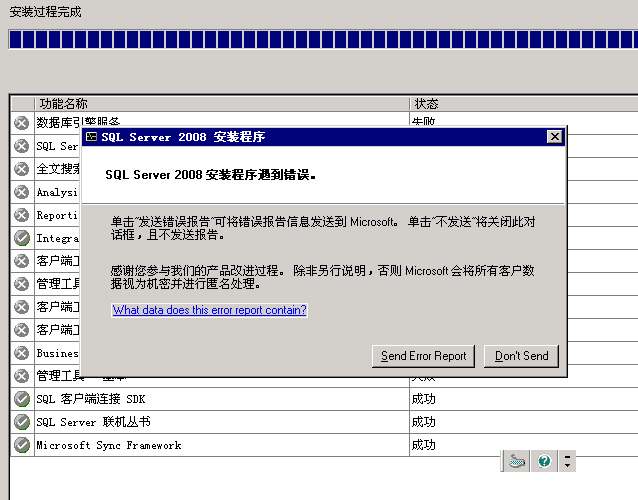Select the SQL Server 联机丛书 row text
638x500 pixels.
click(x=94, y=422)
